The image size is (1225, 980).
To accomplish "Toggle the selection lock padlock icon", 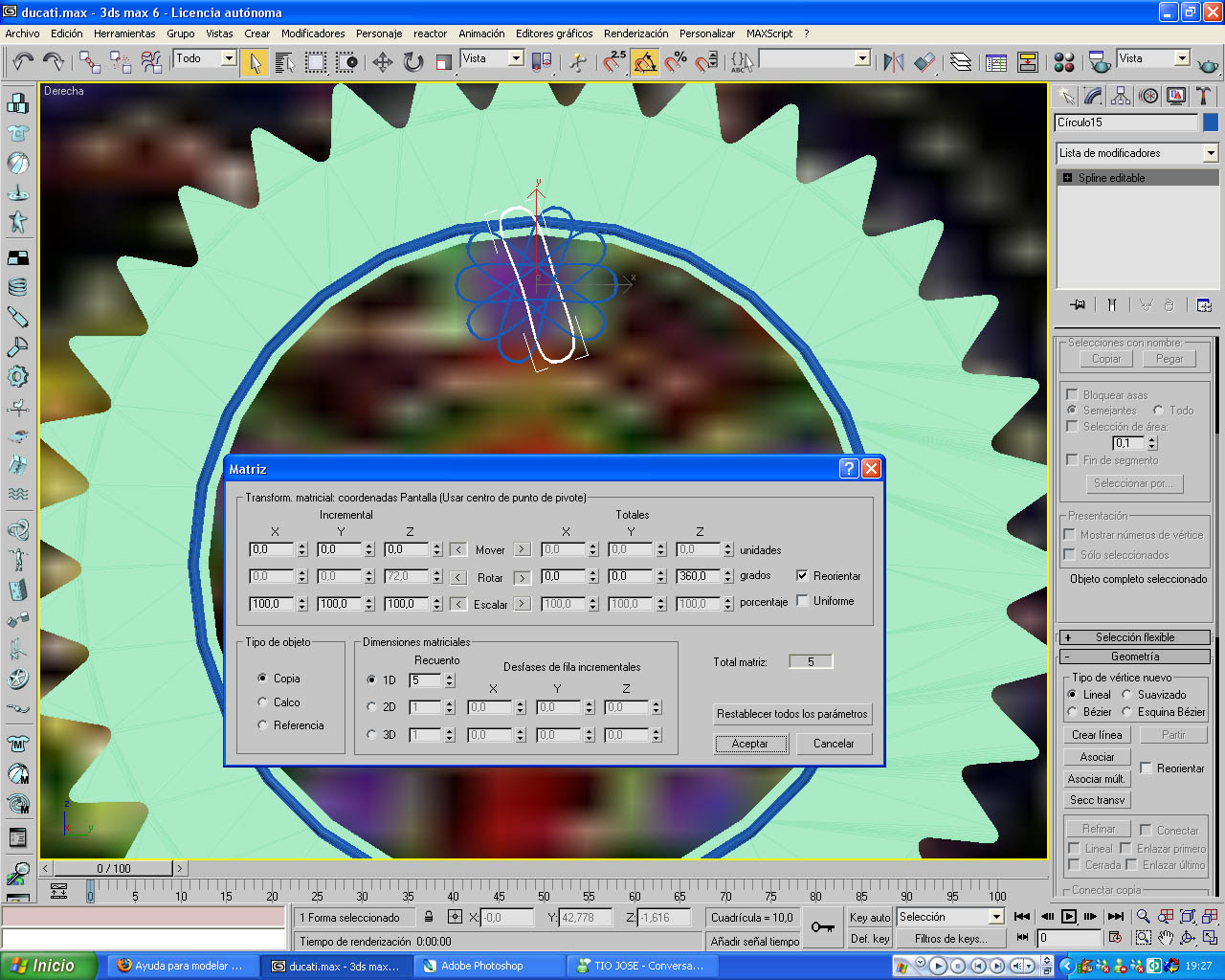I will tap(429, 917).
